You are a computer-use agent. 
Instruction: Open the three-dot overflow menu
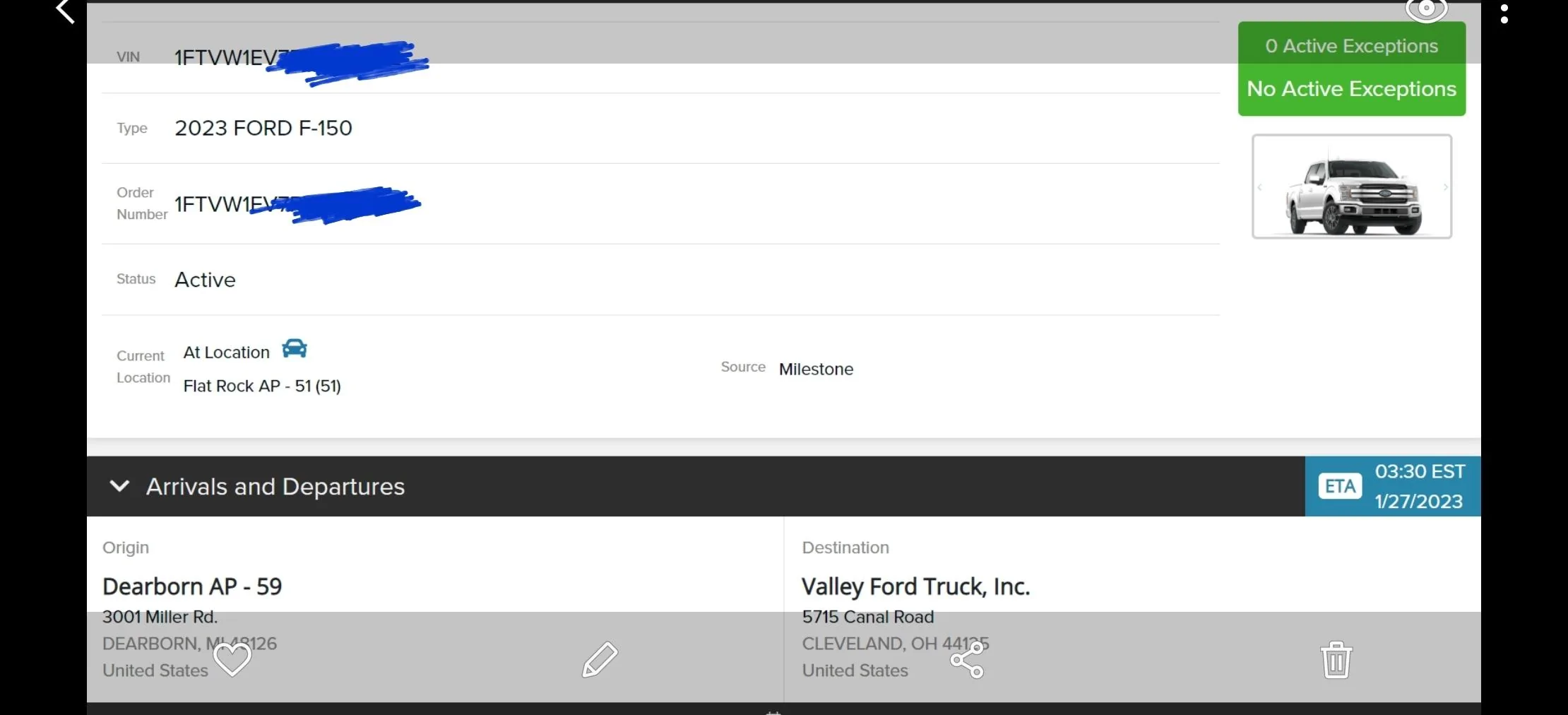pyautogui.click(x=1504, y=14)
